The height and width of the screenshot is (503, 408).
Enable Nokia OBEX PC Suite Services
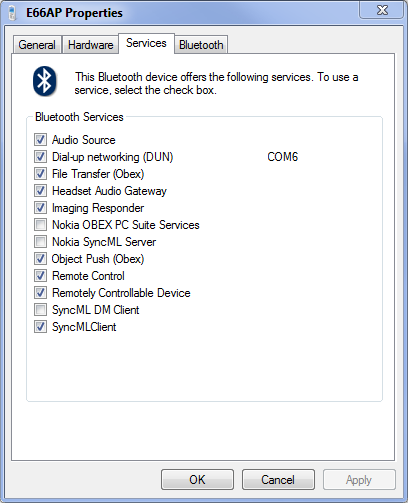(40, 225)
